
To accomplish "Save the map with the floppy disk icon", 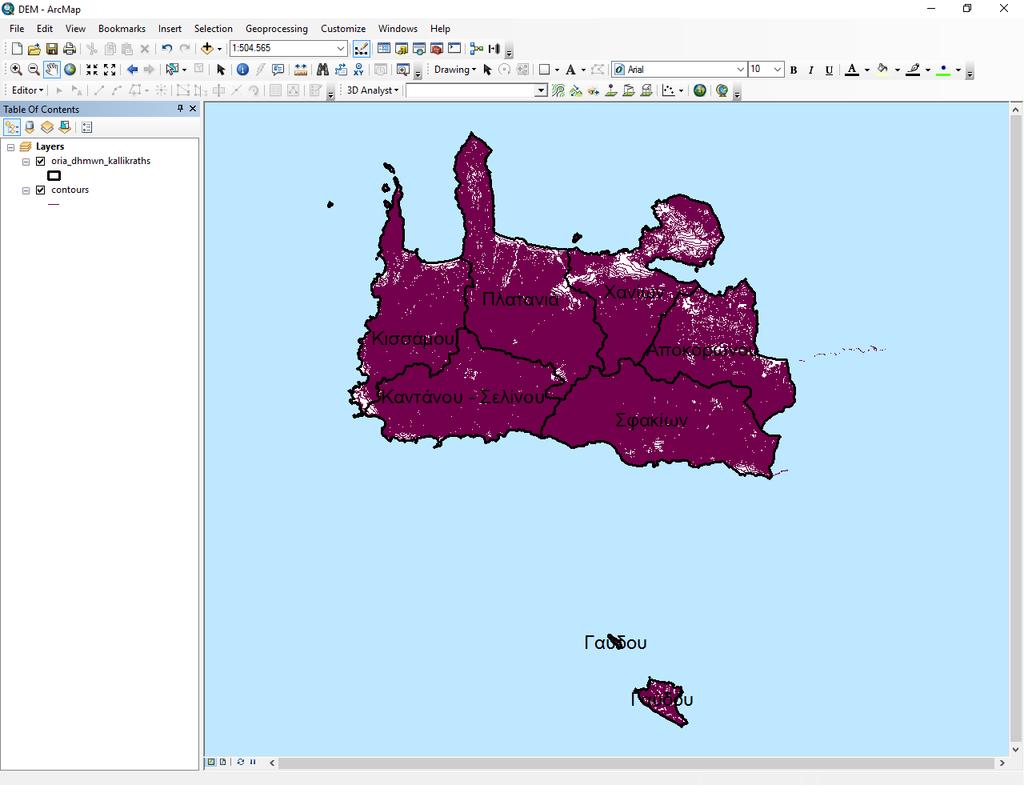I will [x=52, y=48].
